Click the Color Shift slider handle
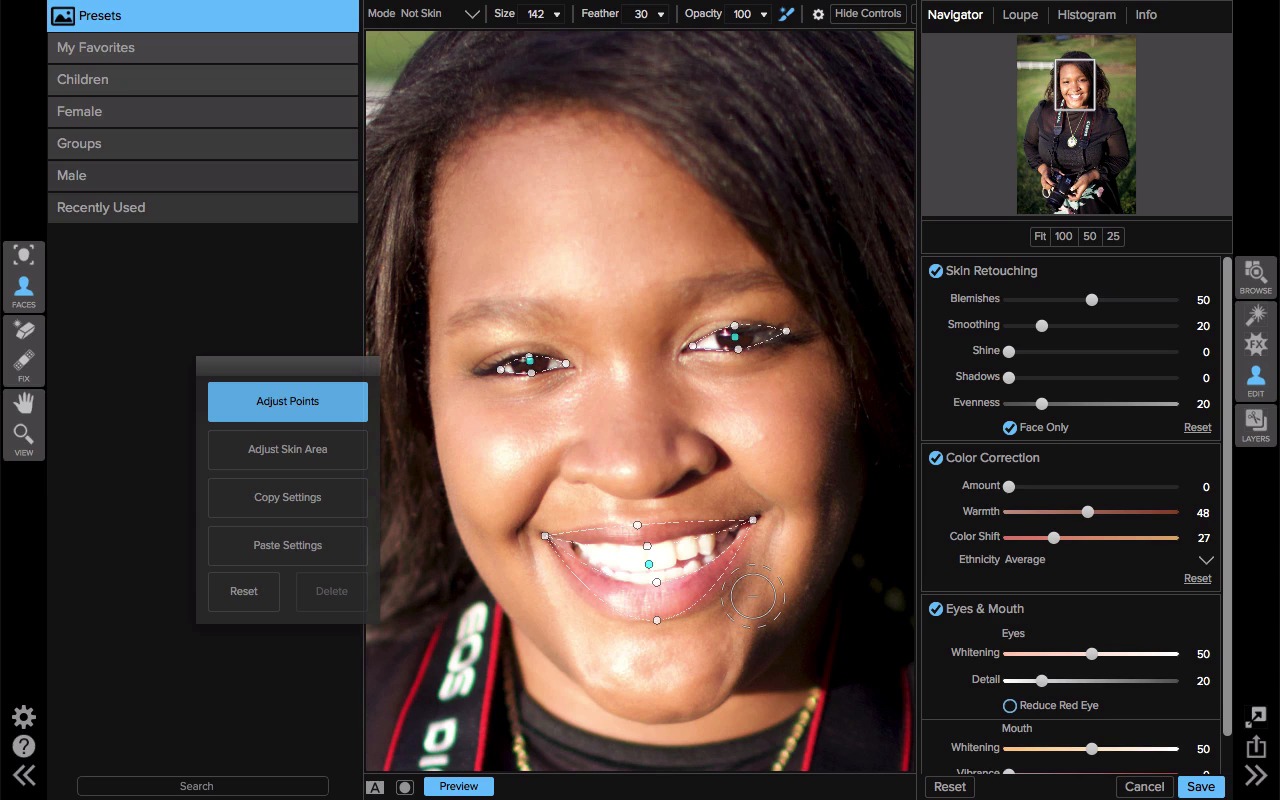Image resolution: width=1280 pixels, height=800 pixels. tap(1053, 538)
